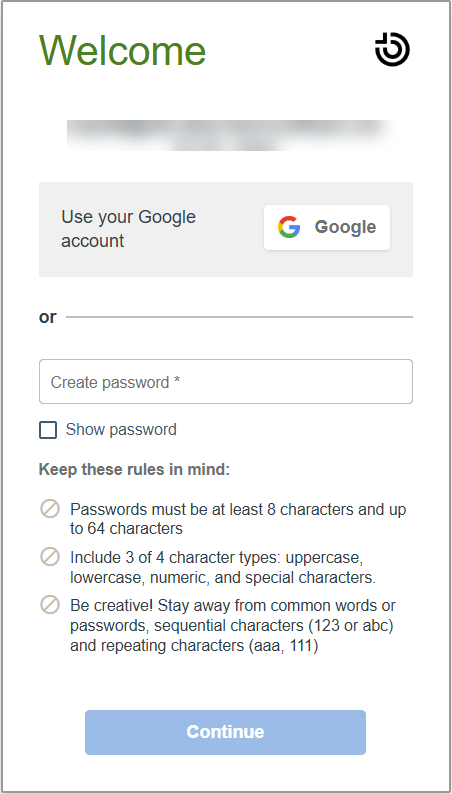
Task: Click the status icon beside character types rule
Action: (50, 557)
